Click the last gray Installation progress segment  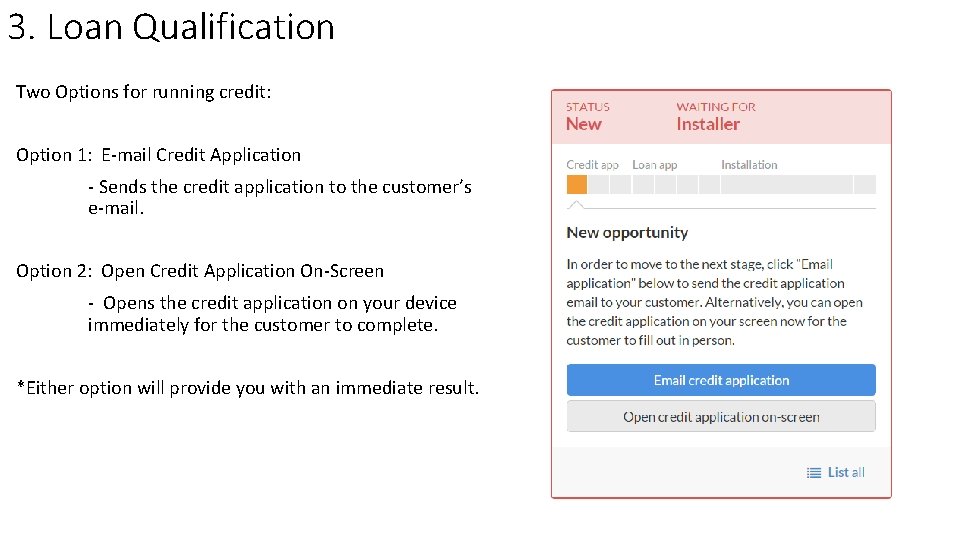(x=864, y=184)
